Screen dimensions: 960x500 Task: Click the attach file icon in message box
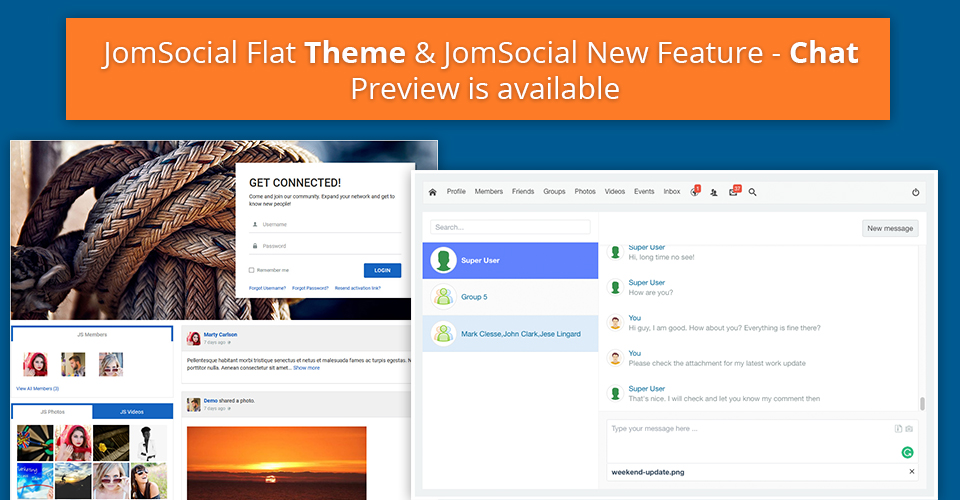(x=898, y=428)
